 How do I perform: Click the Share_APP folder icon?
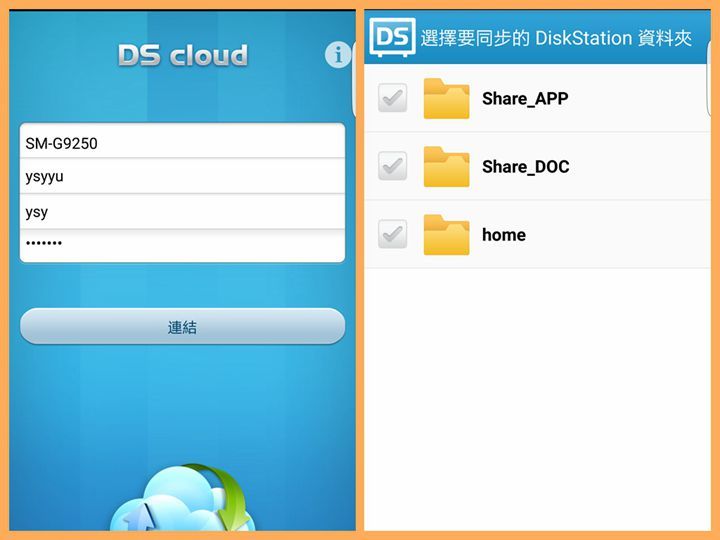point(446,99)
